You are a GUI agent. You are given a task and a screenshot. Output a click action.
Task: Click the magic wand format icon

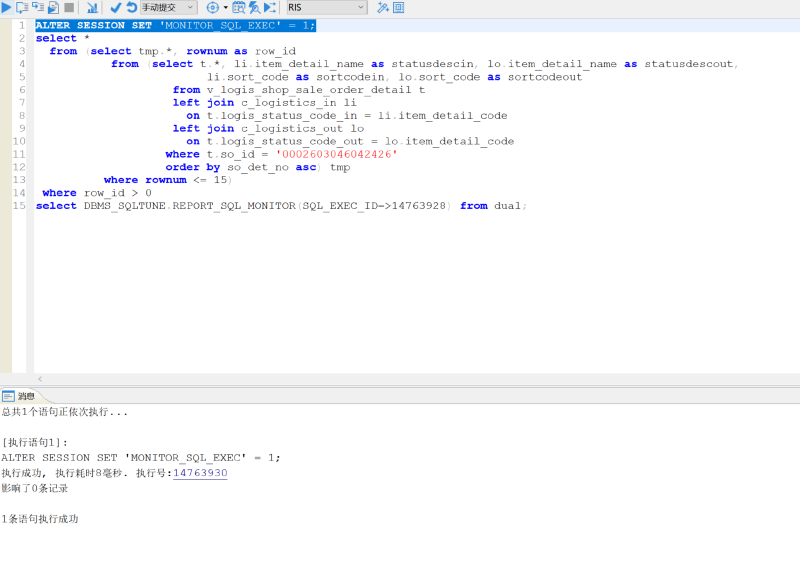[x=383, y=8]
